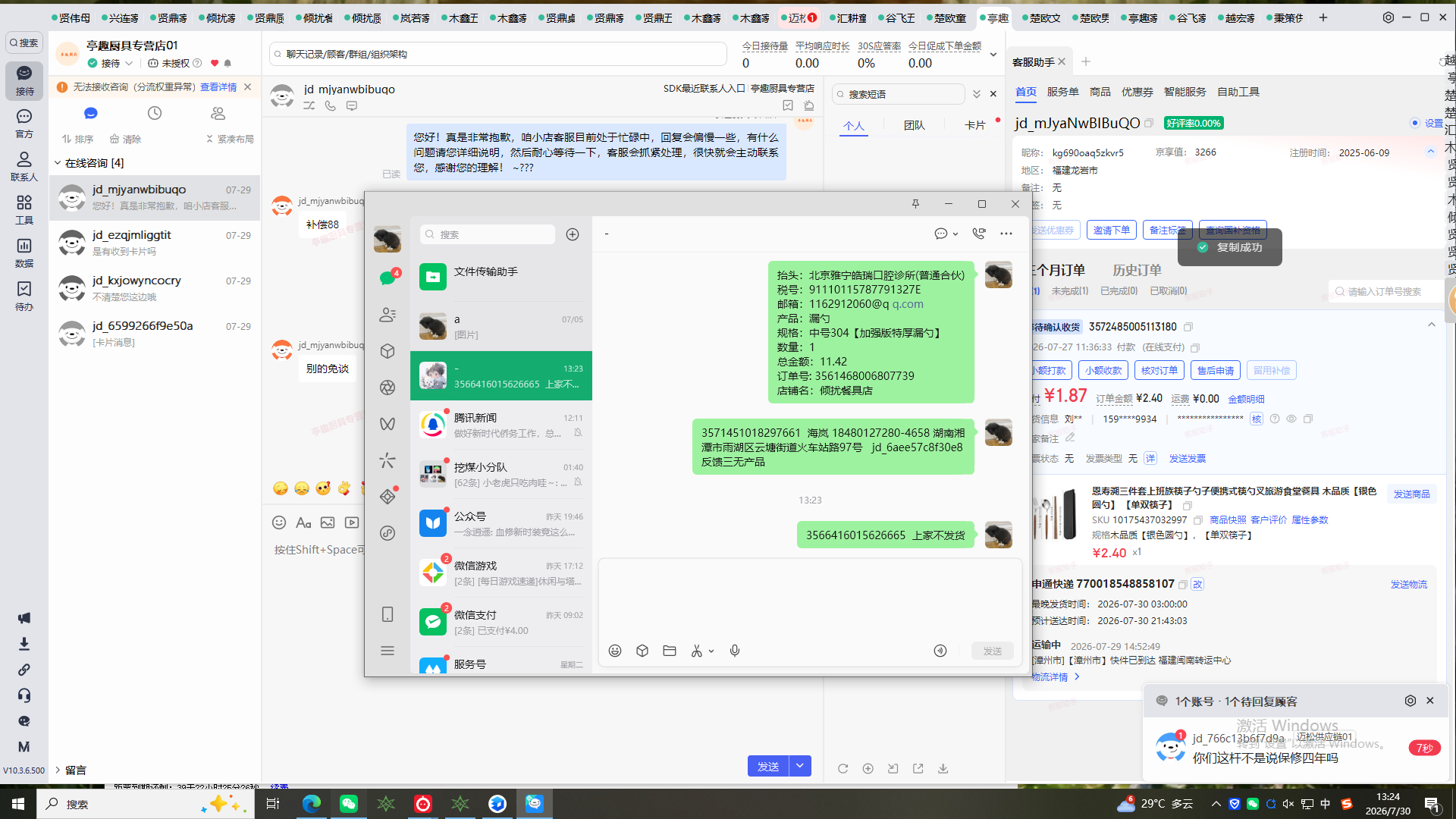Open the 查看详情 link in warning bar
Viewport: 1456px width, 819px height.
pos(218,87)
